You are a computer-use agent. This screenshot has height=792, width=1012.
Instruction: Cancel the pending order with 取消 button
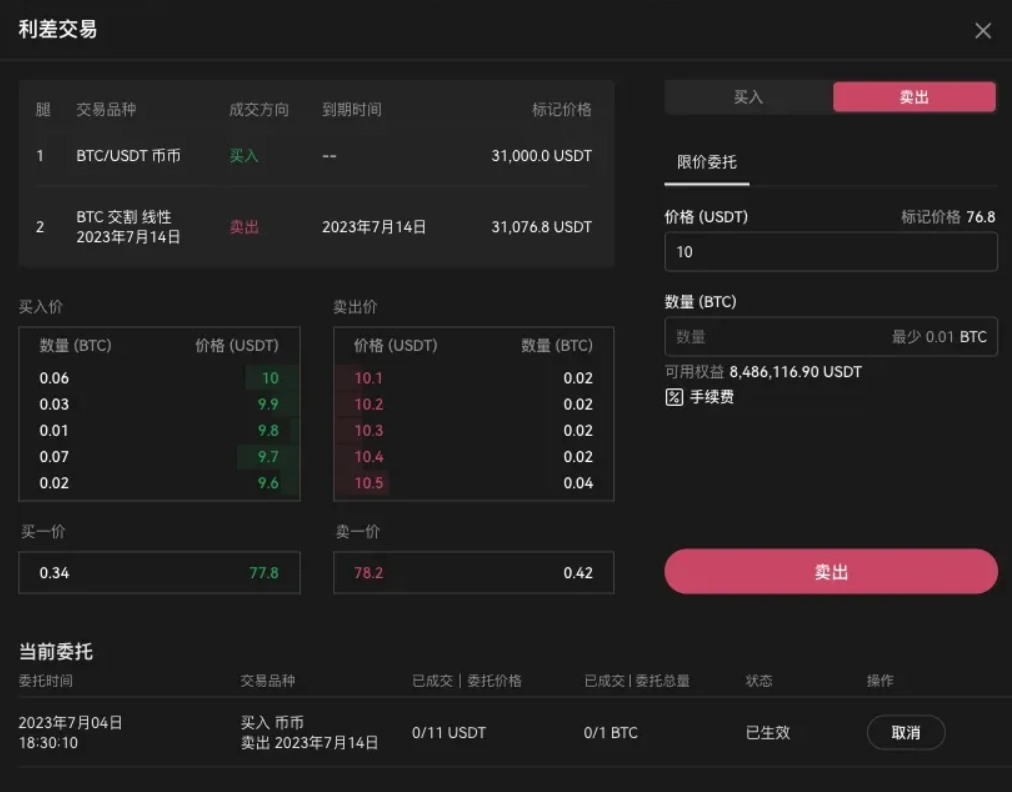pos(905,732)
